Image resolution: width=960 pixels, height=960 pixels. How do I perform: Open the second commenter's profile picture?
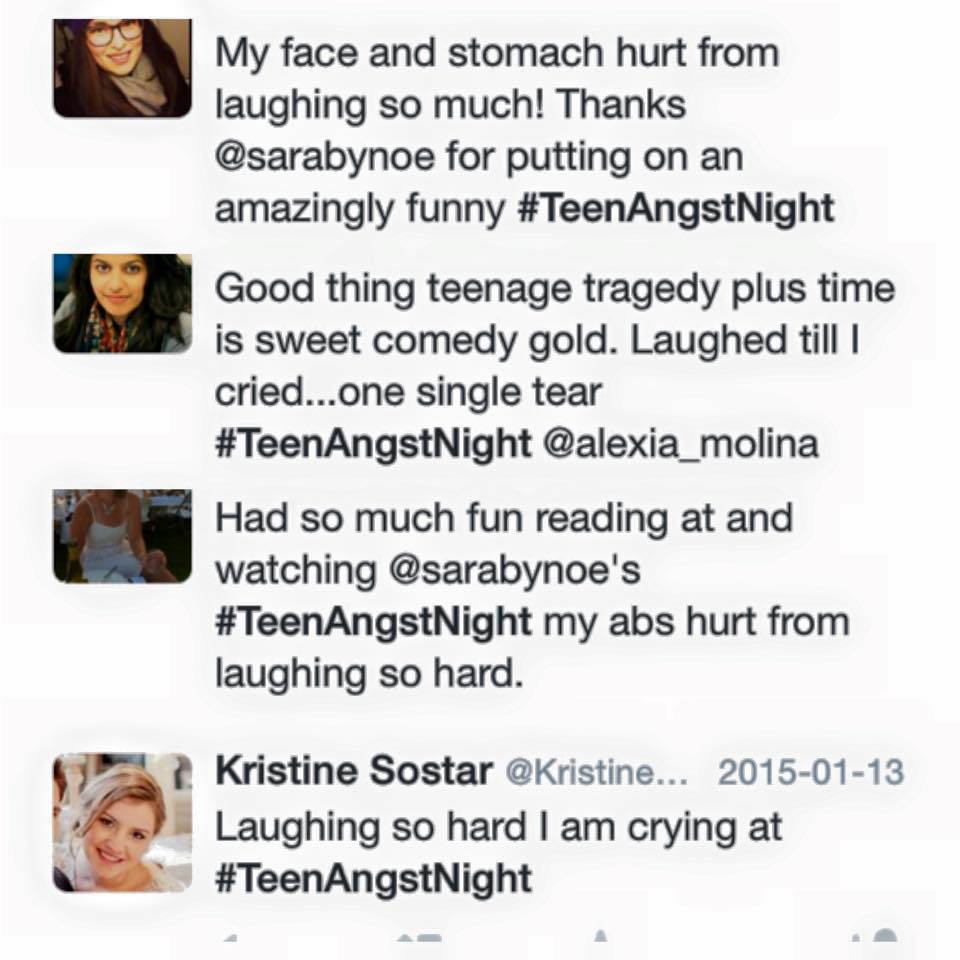point(122,303)
